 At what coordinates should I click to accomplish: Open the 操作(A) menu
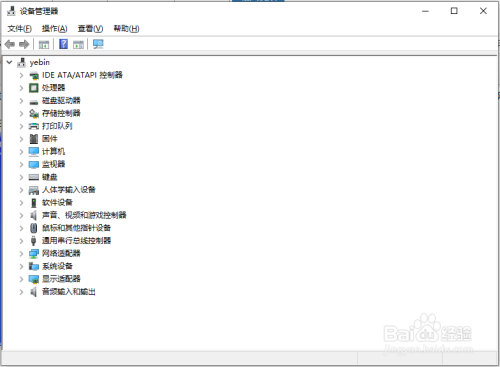point(55,29)
